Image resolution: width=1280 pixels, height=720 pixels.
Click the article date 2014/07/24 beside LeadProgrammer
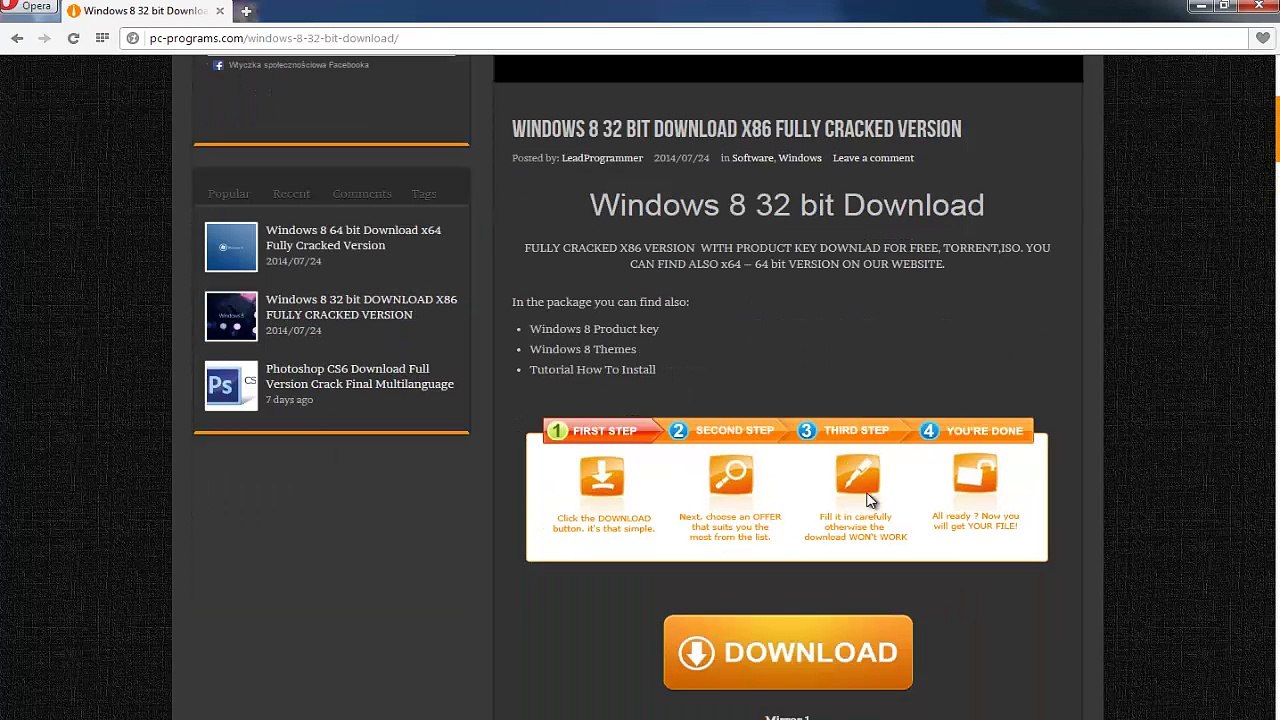coord(681,158)
